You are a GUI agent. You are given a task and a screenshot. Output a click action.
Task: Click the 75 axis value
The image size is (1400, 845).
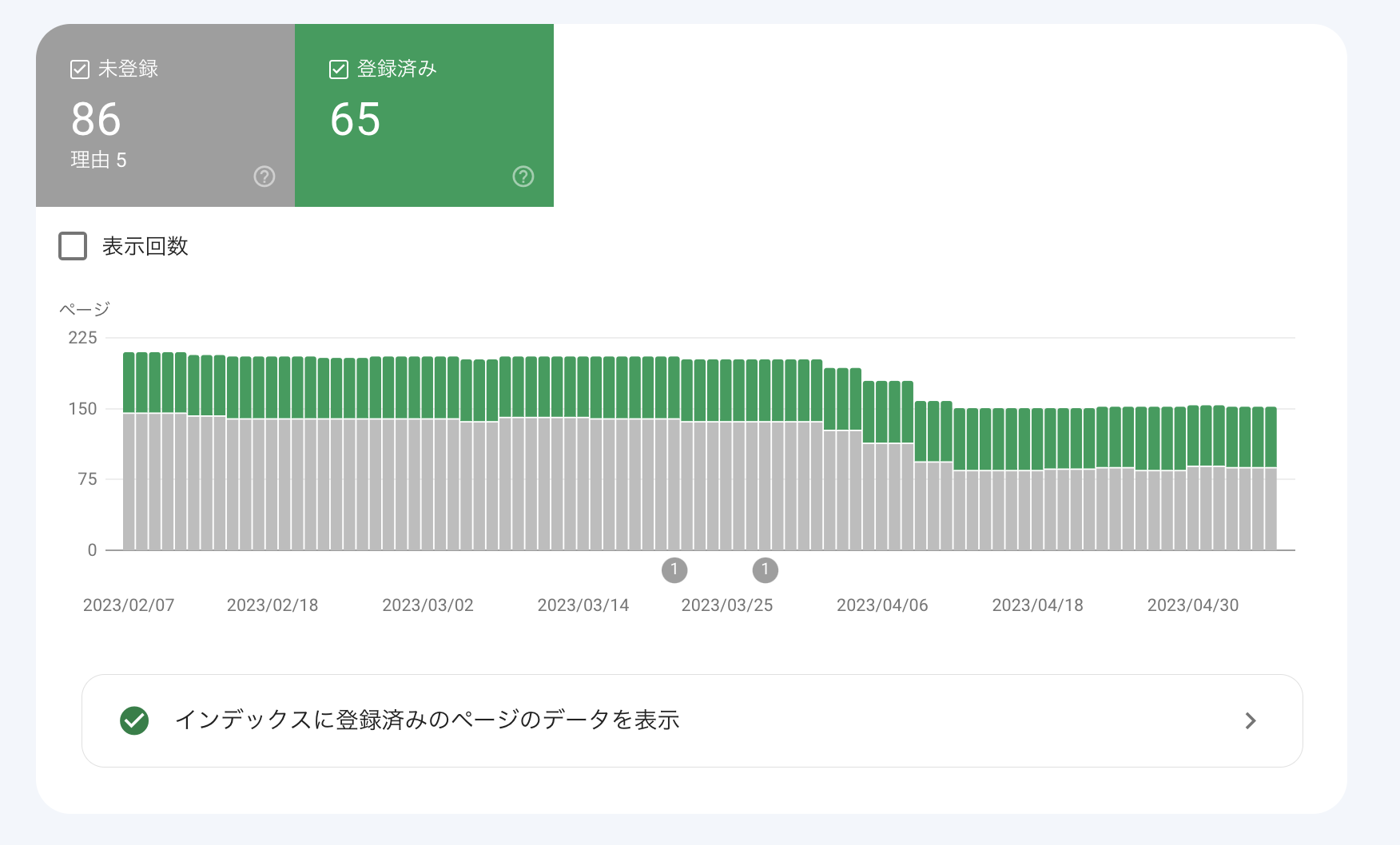tap(87, 479)
